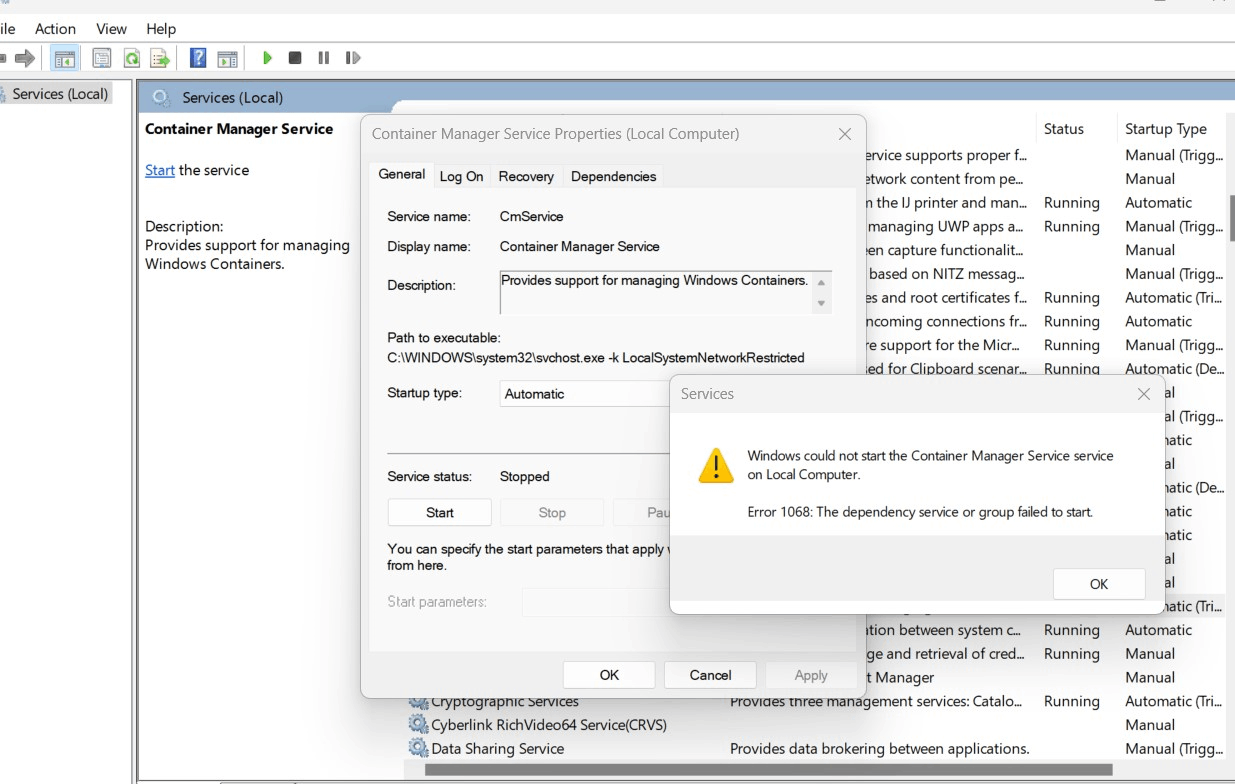Click OK in the error 1068 dialog

(x=1099, y=584)
